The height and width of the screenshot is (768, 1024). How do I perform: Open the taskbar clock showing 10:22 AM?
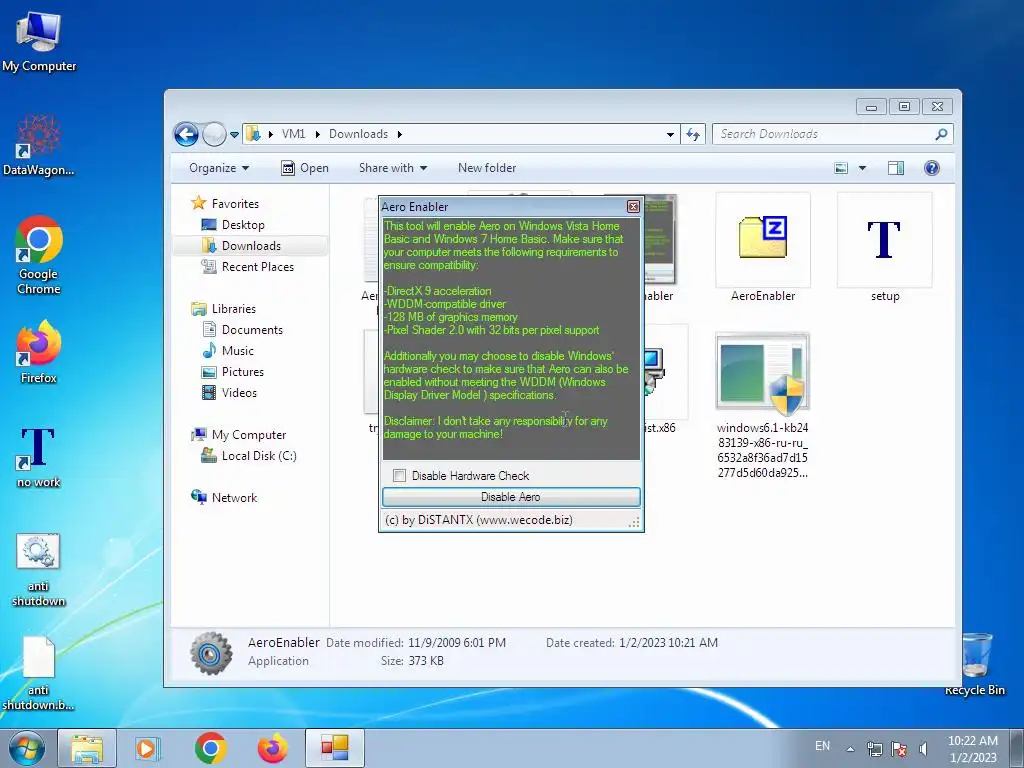tap(972, 749)
